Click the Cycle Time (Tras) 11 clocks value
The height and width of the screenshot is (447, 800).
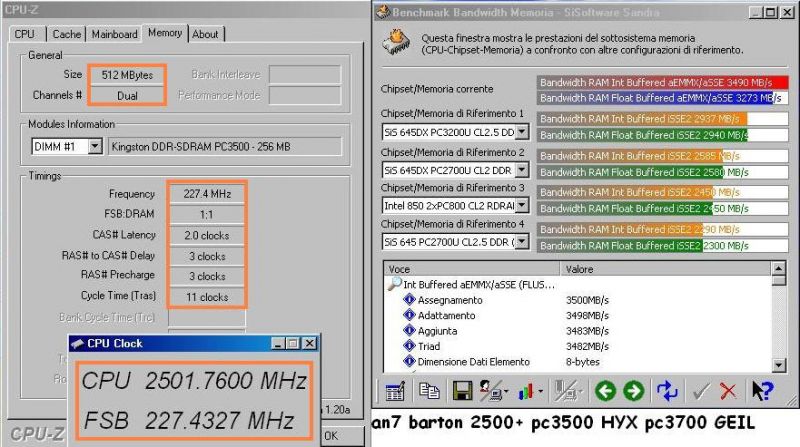pyautogui.click(x=207, y=297)
